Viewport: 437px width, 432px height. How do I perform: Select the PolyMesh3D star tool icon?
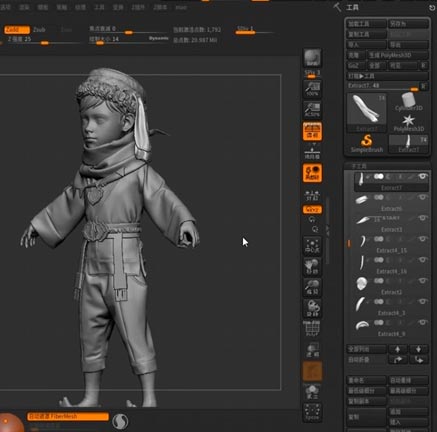click(408, 123)
